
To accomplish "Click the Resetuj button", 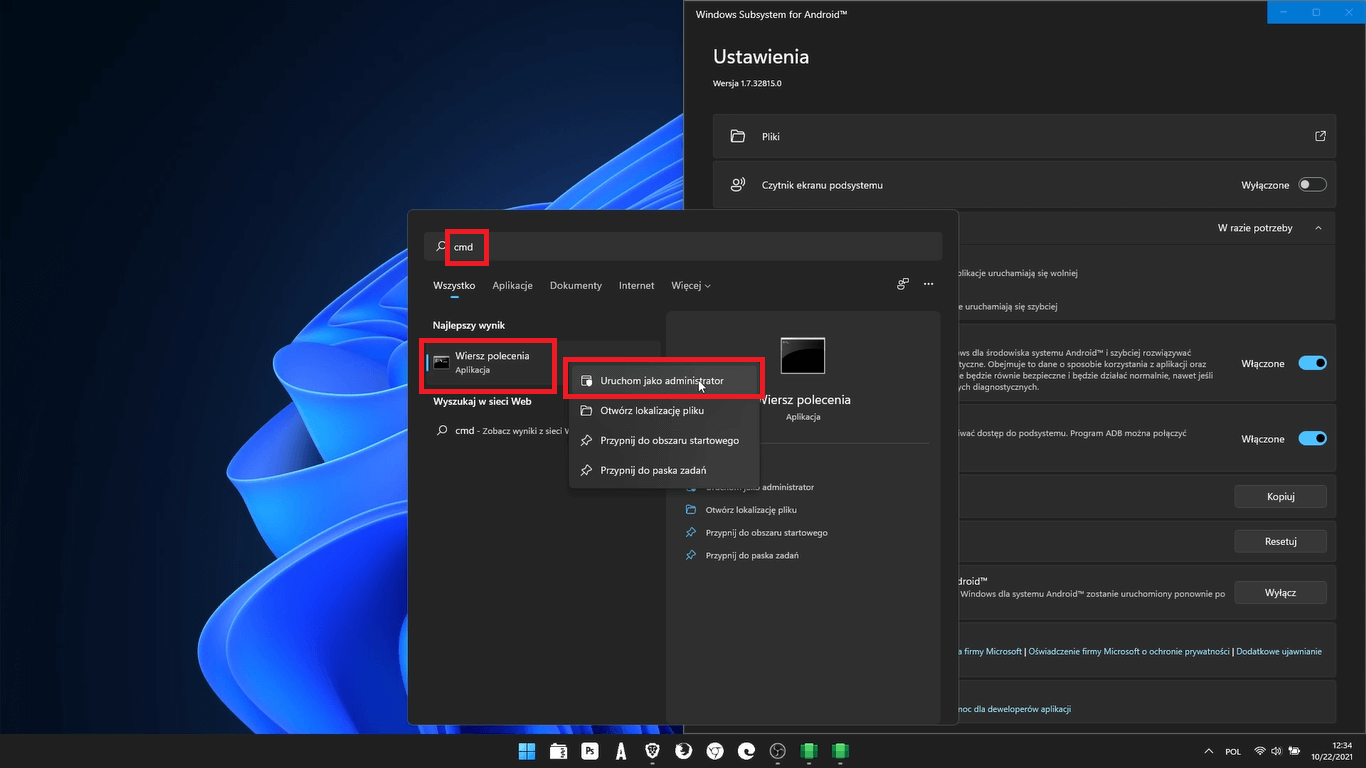I will (x=1280, y=541).
